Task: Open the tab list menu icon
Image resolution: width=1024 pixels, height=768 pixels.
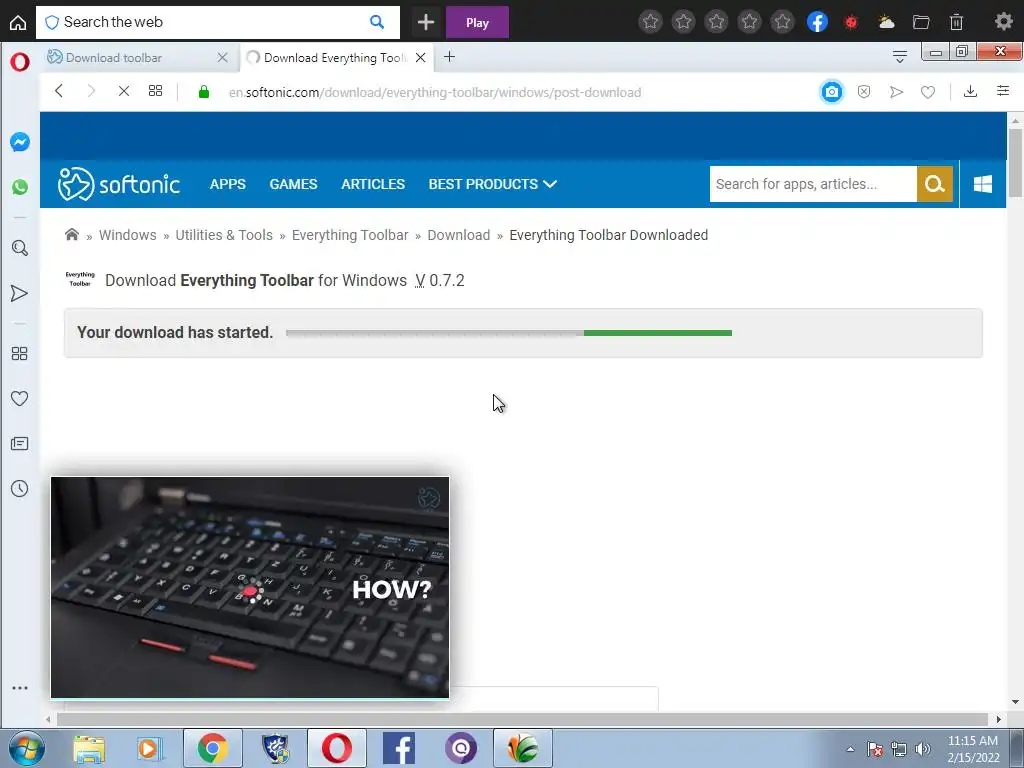Action: [900, 57]
